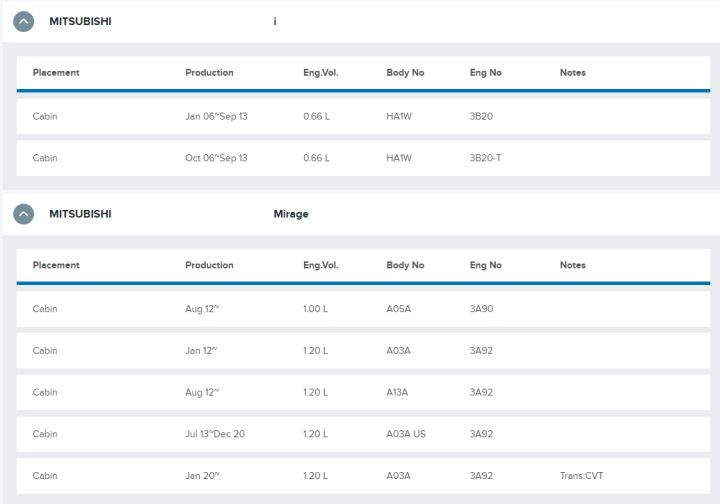Click the Placement header in Mirage table
This screenshot has width=720, height=504.
(x=56, y=265)
